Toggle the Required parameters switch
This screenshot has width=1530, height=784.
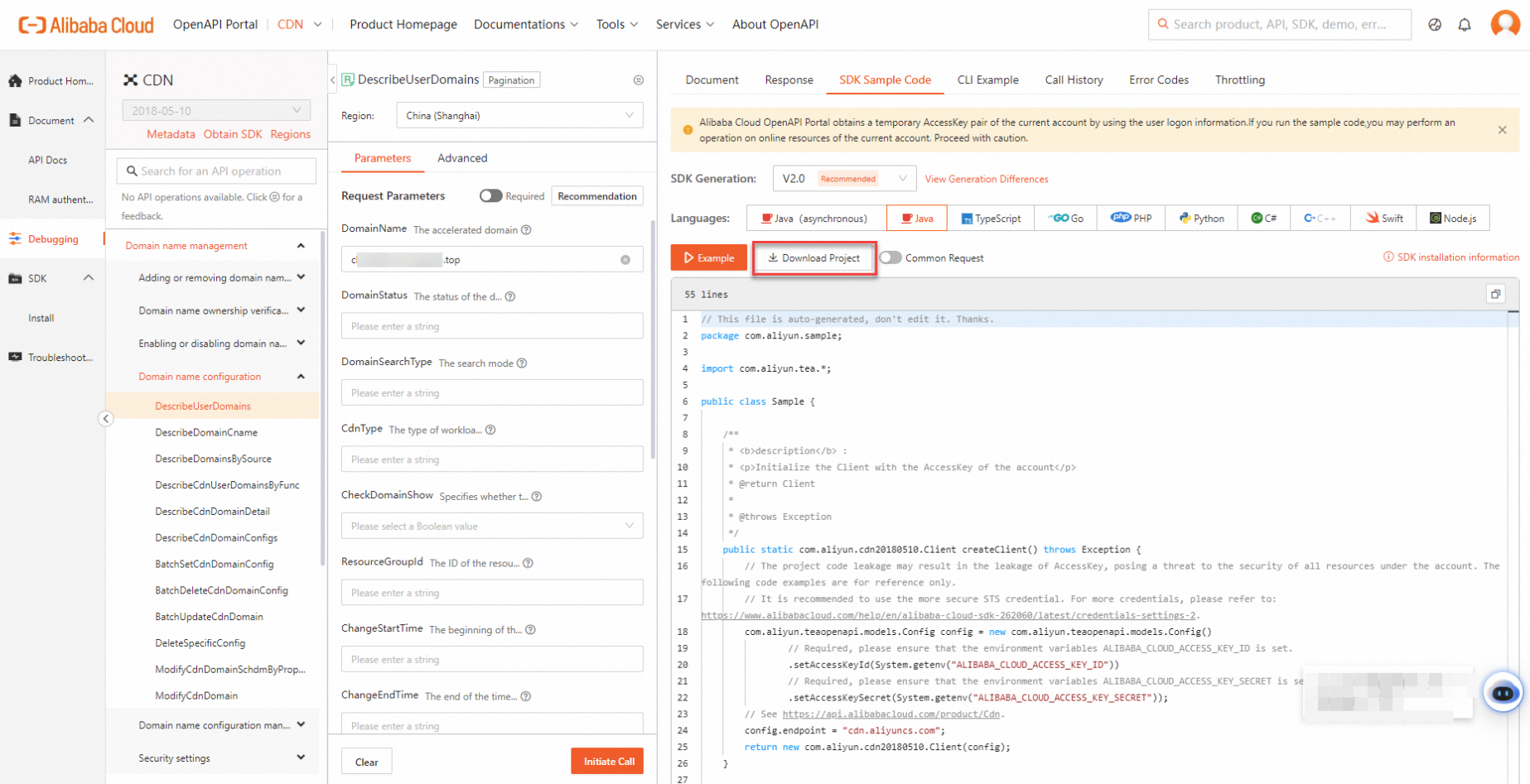click(490, 196)
